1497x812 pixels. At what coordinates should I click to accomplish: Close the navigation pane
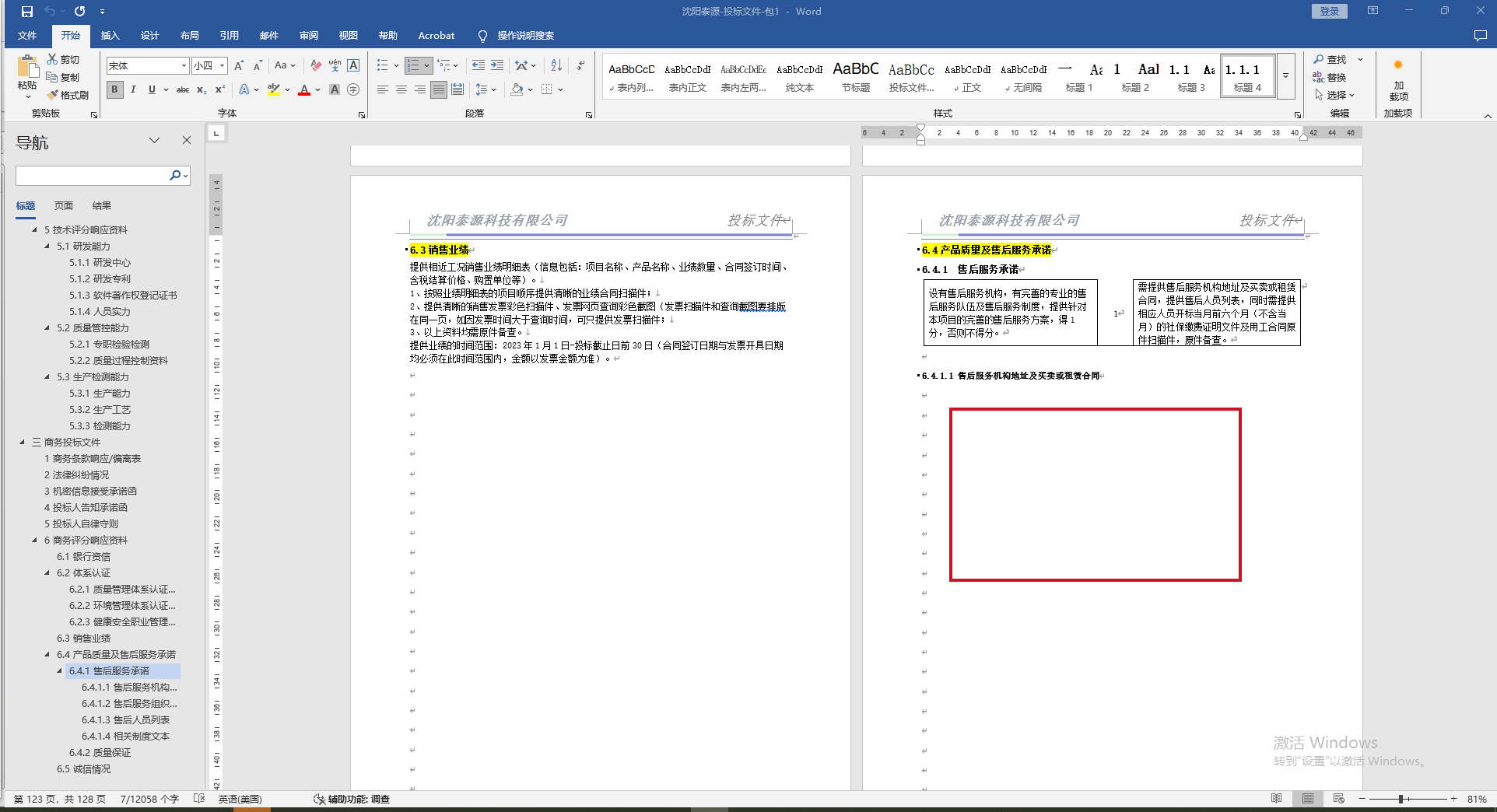(187, 140)
